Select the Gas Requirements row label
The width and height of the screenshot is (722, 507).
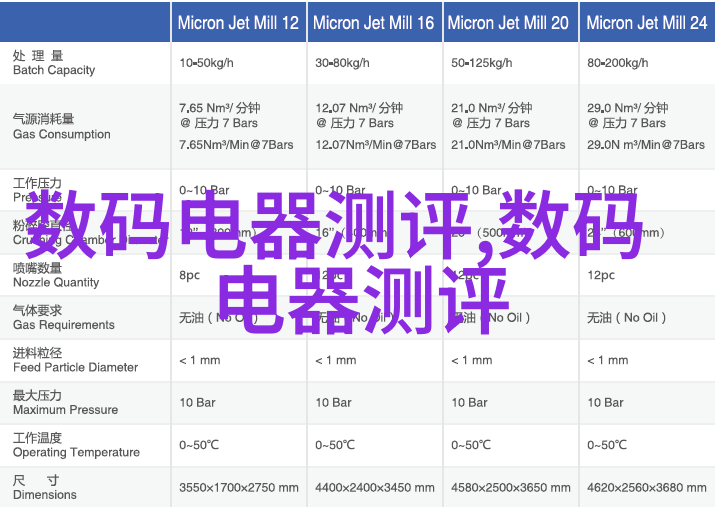click(63, 318)
